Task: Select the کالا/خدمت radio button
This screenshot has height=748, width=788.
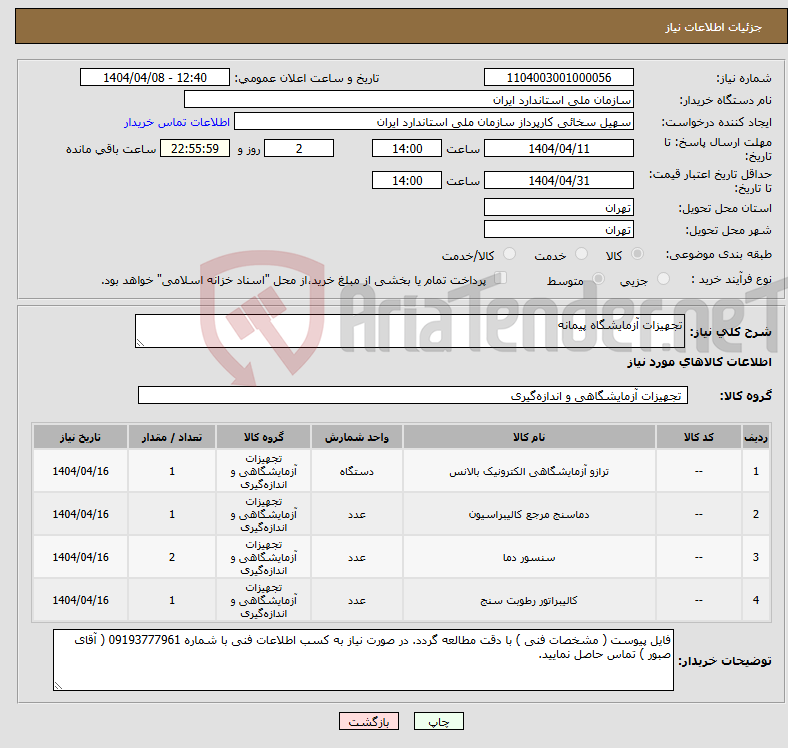Action: pos(509,254)
